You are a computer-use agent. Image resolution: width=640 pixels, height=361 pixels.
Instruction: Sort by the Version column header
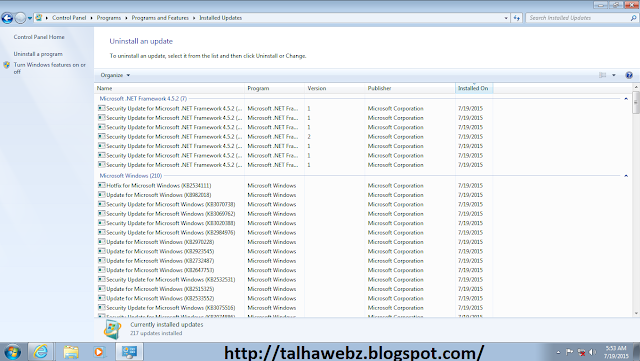click(x=335, y=88)
